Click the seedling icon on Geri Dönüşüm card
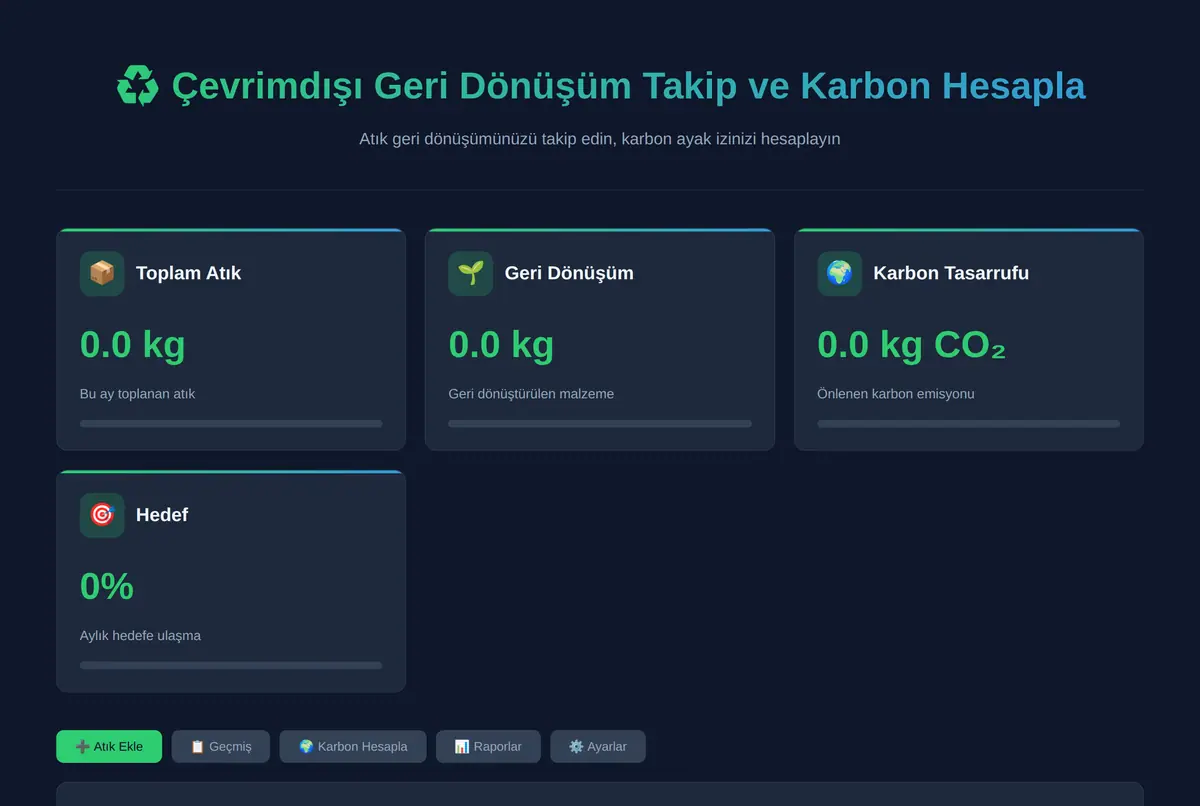This screenshot has width=1200, height=806. pos(470,273)
